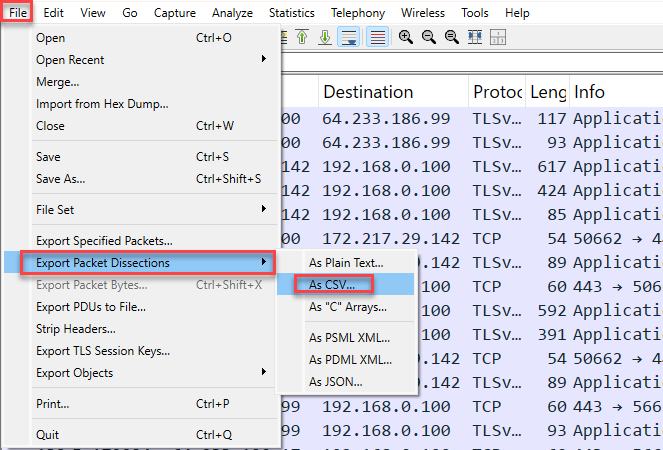663x450 pixels.
Task: Open the Statistics menu
Action: [291, 13]
